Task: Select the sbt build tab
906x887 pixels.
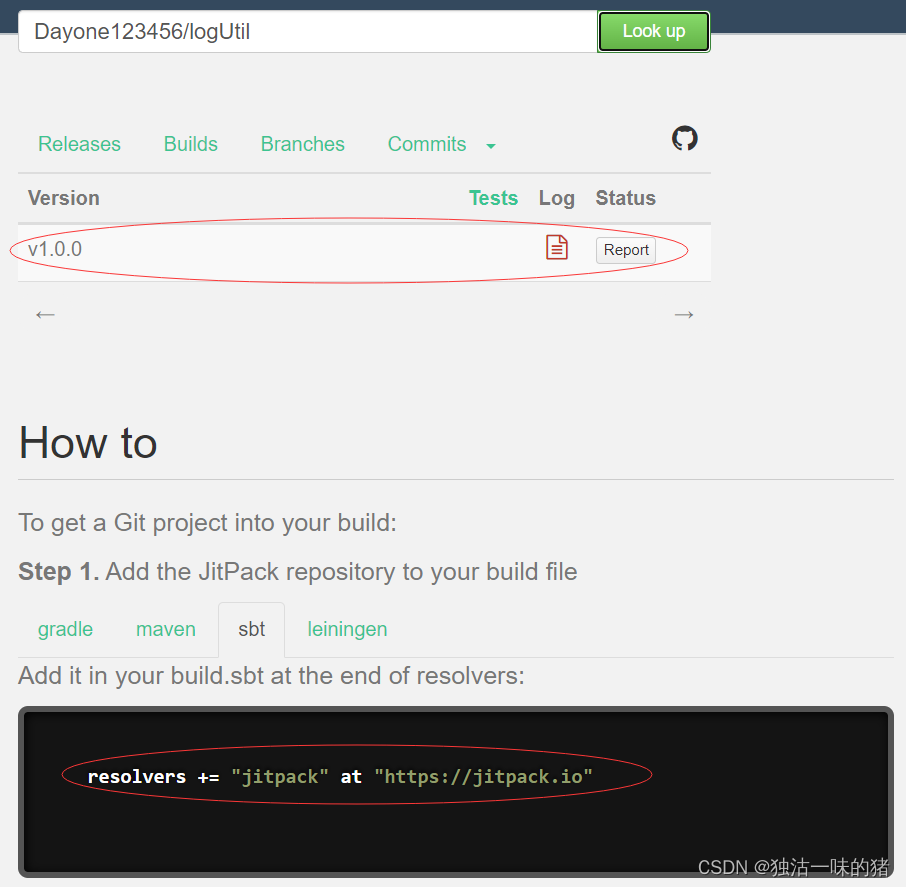Action: (251, 629)
